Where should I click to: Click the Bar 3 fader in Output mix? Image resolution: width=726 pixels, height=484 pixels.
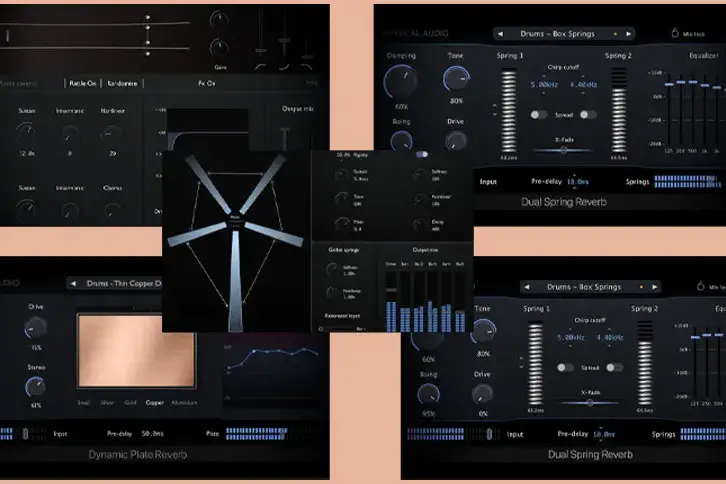(433, 302)
